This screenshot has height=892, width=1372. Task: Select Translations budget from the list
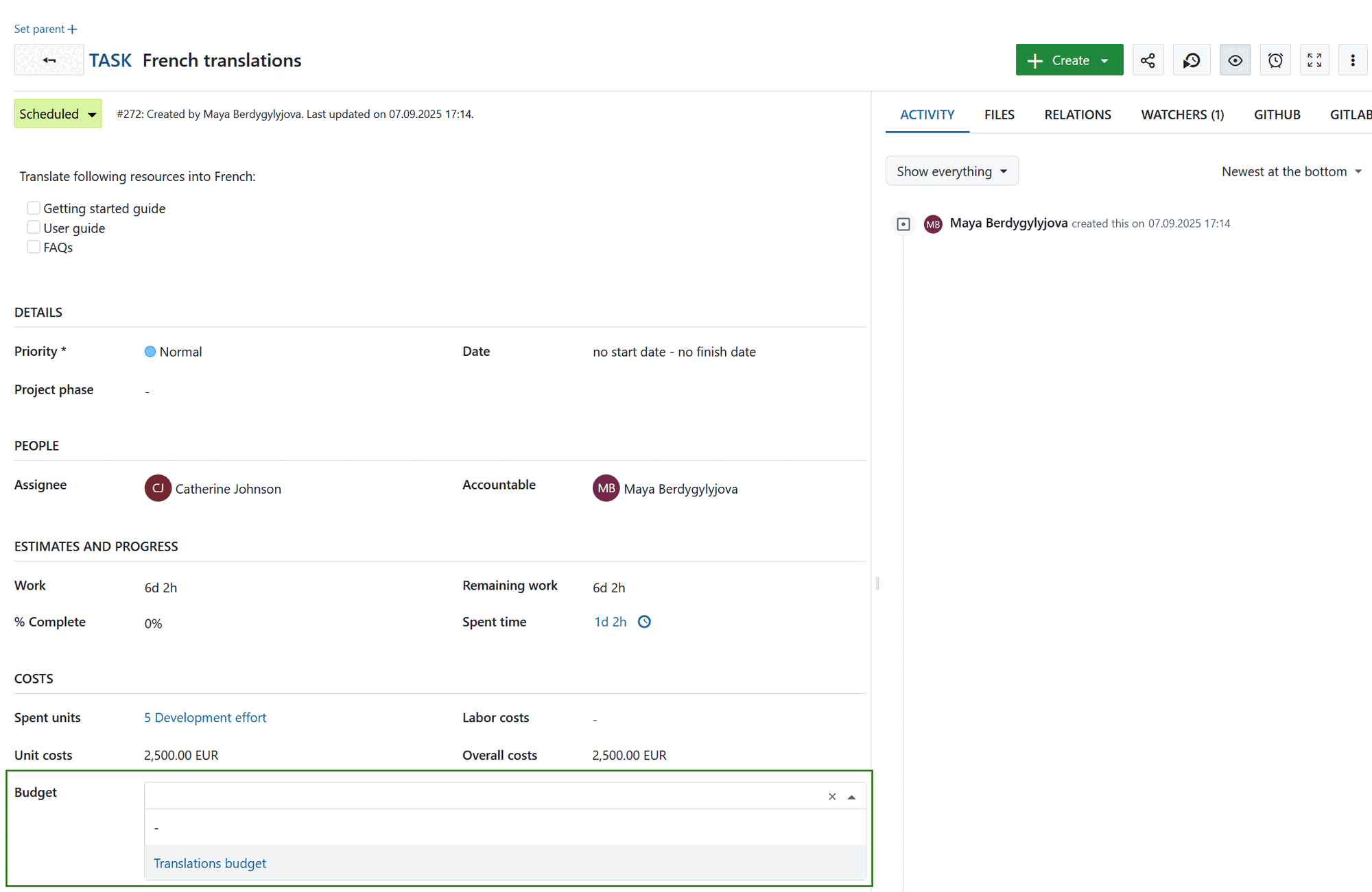point(210,863)
